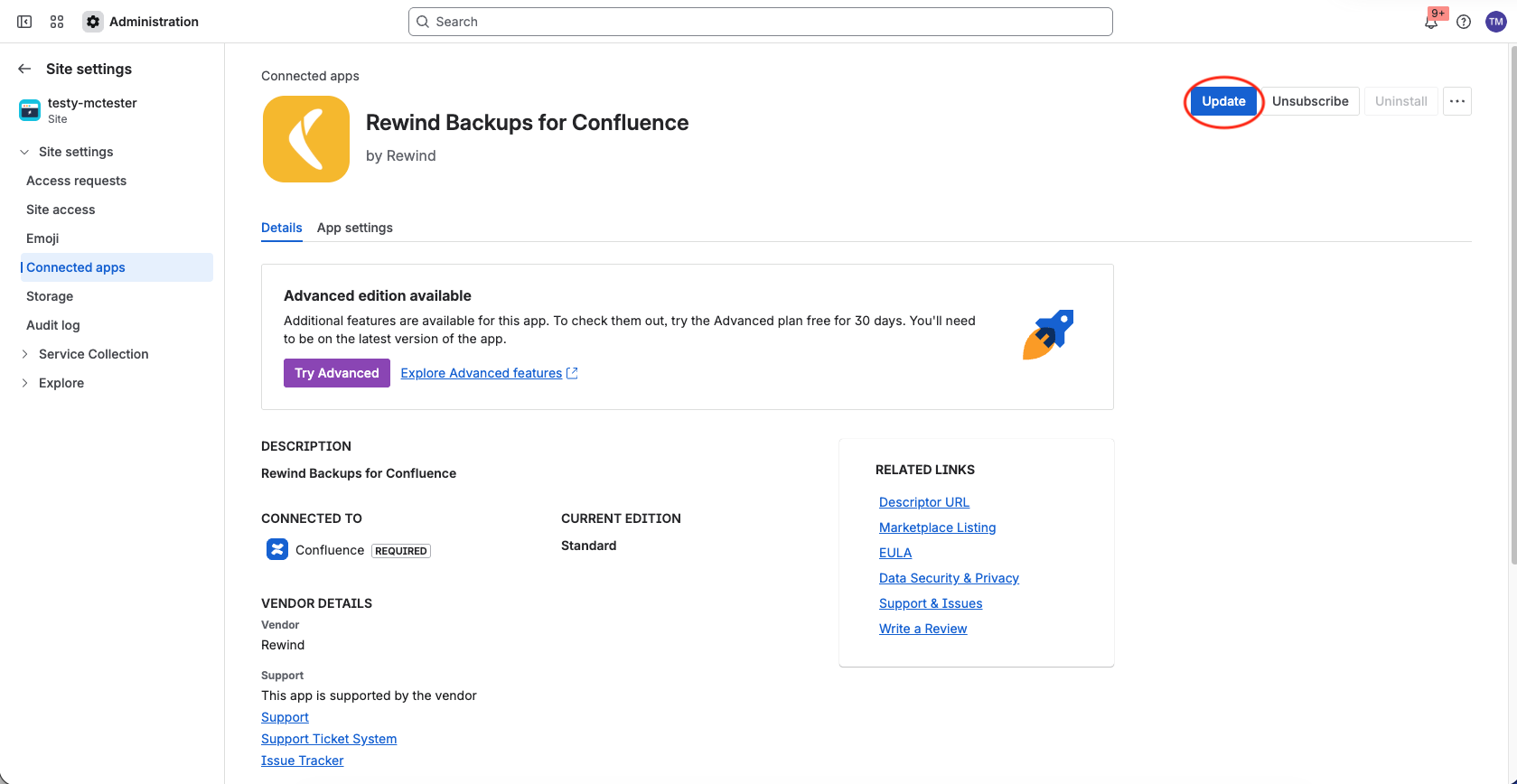Open the Issue Tracker link
The height and width of the screenshot is (784, 1517).
click(x=303, y=761)
